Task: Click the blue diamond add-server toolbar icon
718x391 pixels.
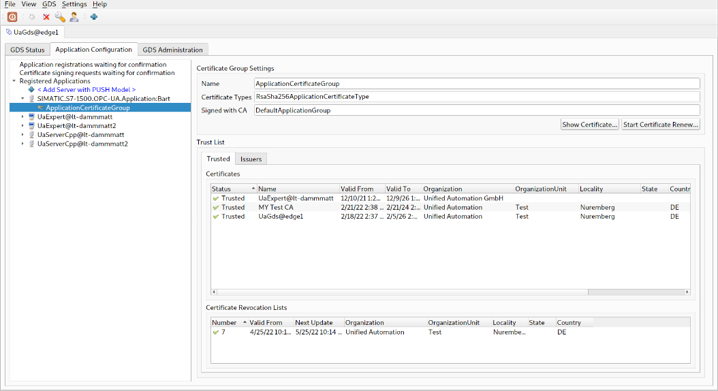Action: pos(94,17)
